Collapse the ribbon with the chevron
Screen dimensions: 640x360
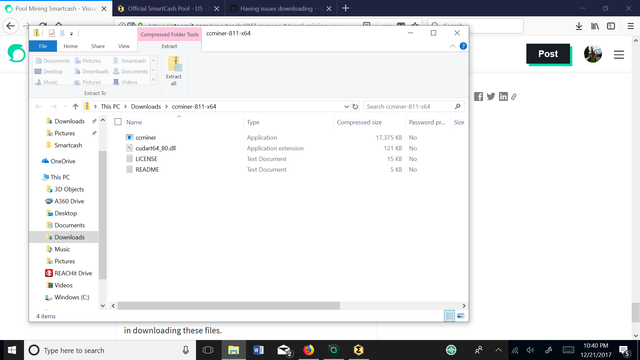[x=452, y=46]
